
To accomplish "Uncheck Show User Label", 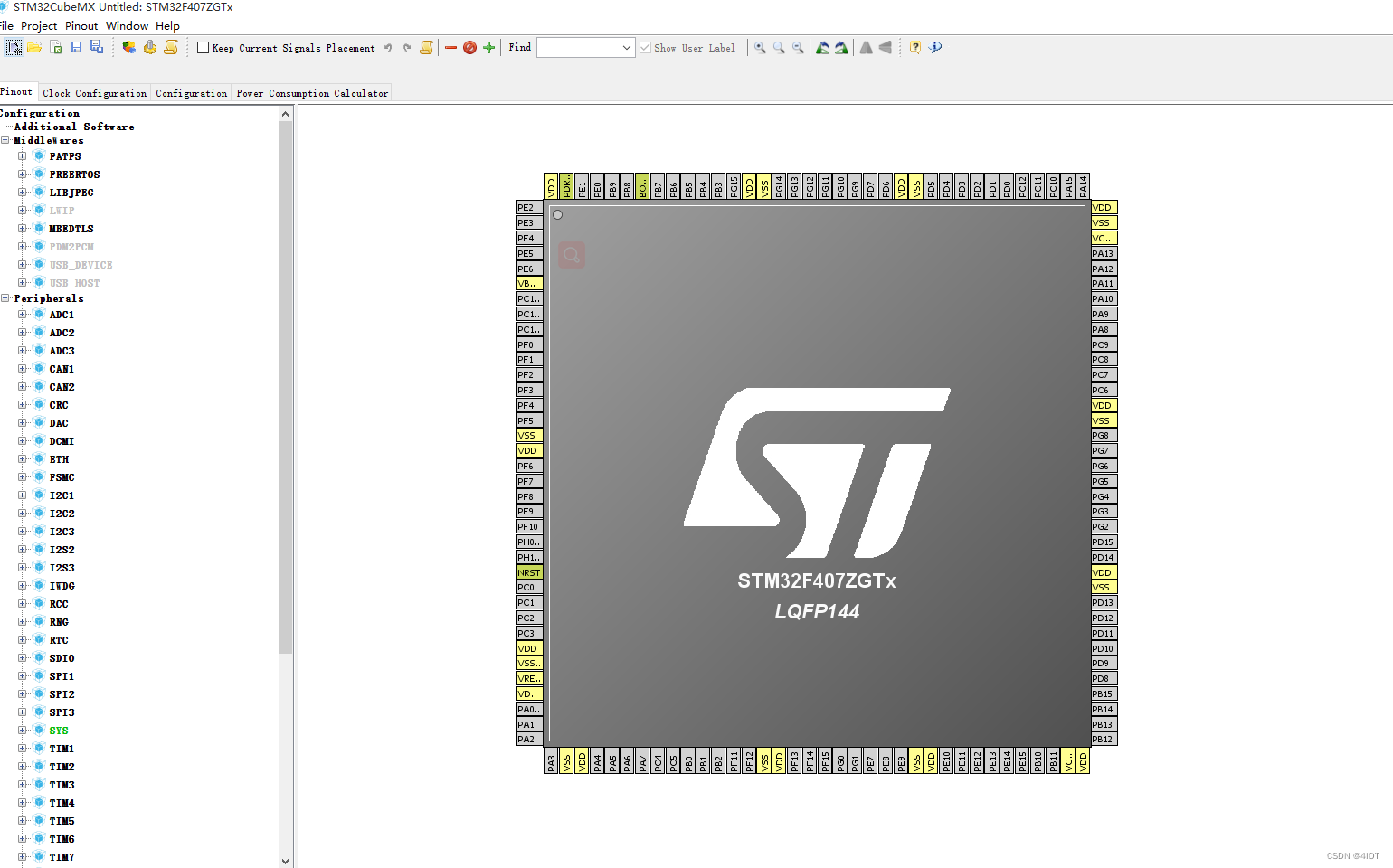I will 645,48.
